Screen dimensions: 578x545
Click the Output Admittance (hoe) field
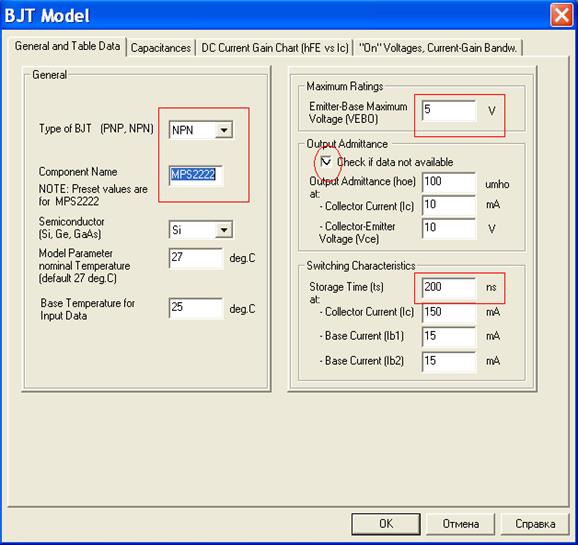449,182
